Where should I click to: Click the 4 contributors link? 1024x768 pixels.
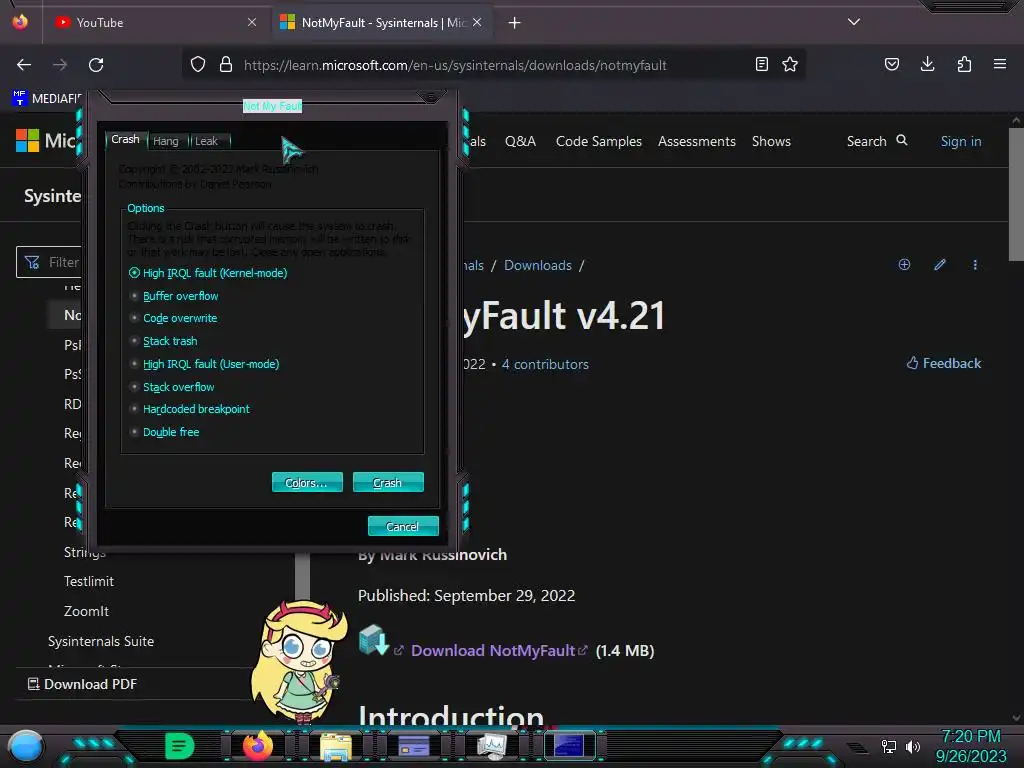[x=545, y=364]
